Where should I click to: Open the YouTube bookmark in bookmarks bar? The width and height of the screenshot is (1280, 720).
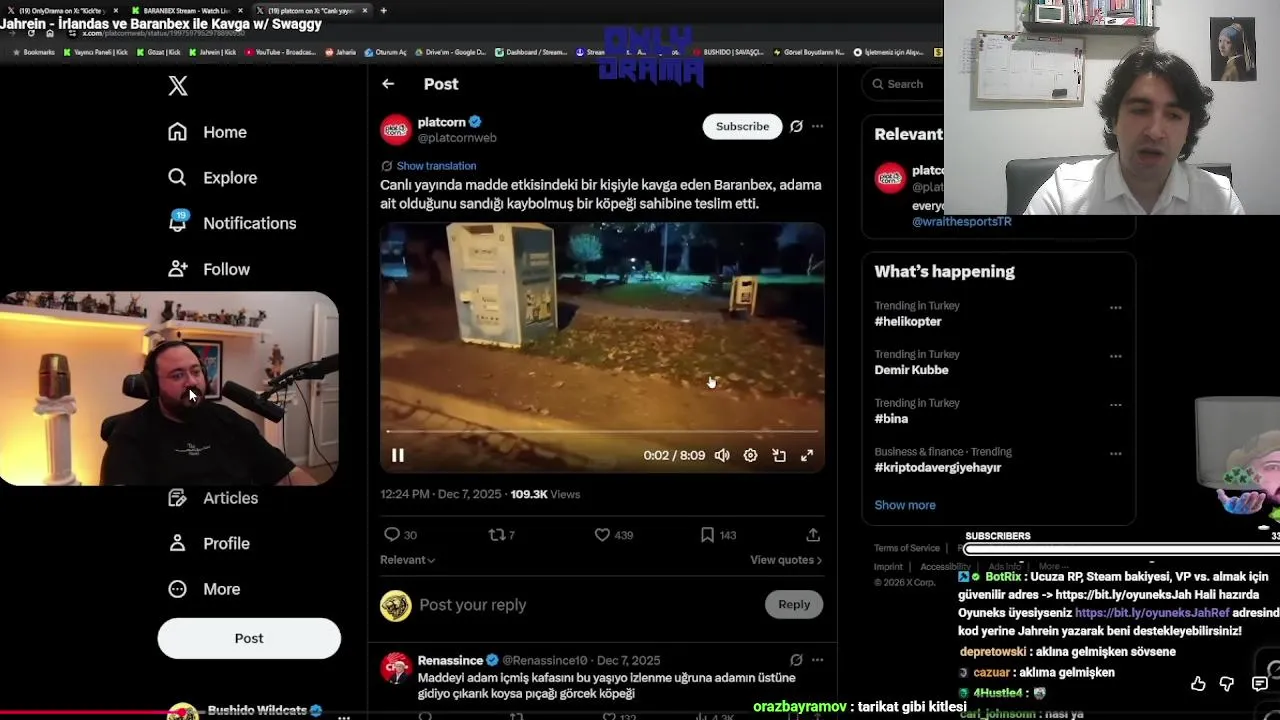[283, 52]
